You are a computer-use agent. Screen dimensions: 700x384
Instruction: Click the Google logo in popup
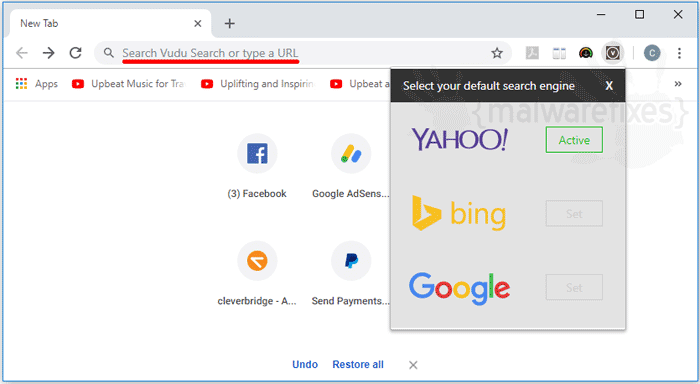click(x=459, y=288)
